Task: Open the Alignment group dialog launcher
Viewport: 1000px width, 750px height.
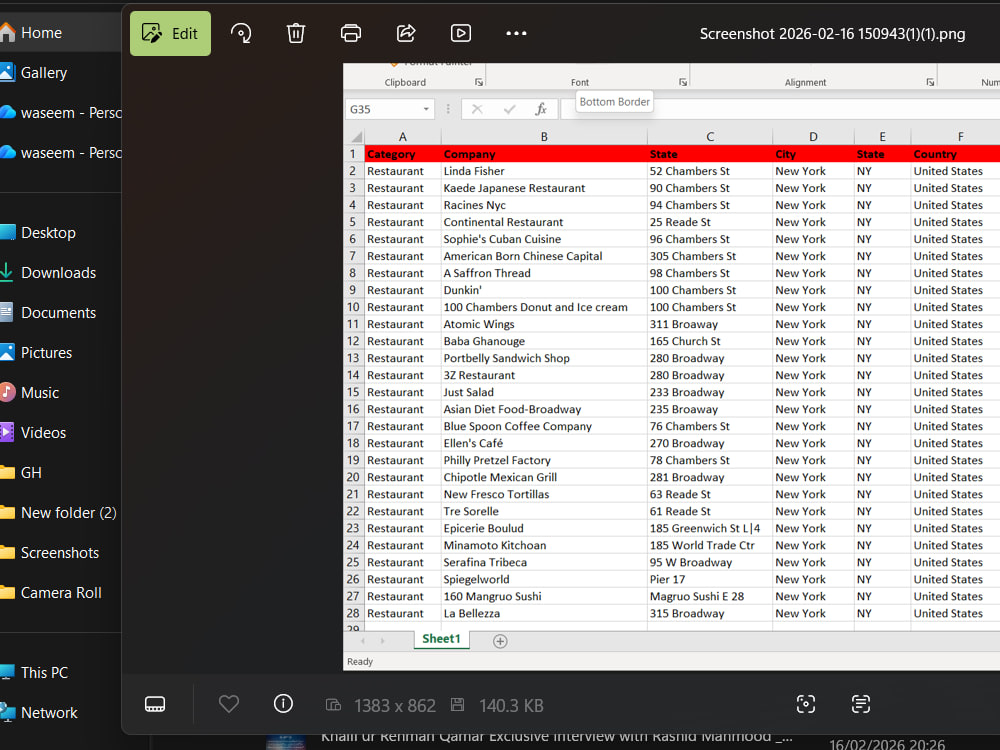Action: tap(930, 82)
